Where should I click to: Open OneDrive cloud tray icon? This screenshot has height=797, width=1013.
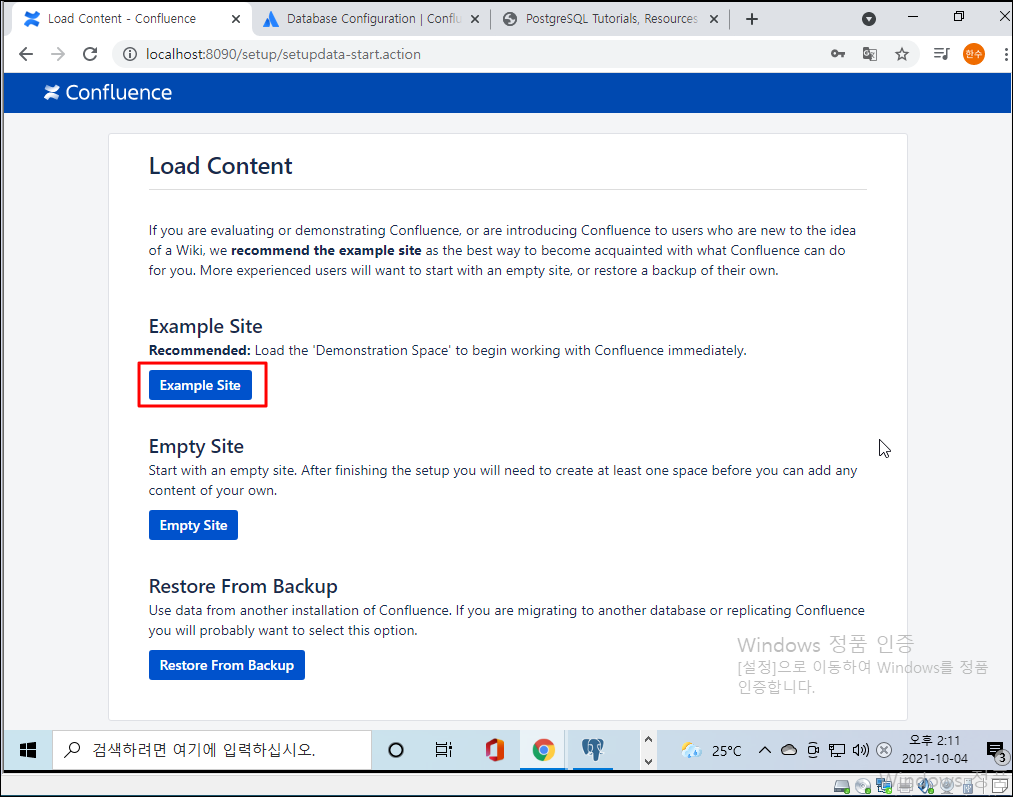point(789,750)
